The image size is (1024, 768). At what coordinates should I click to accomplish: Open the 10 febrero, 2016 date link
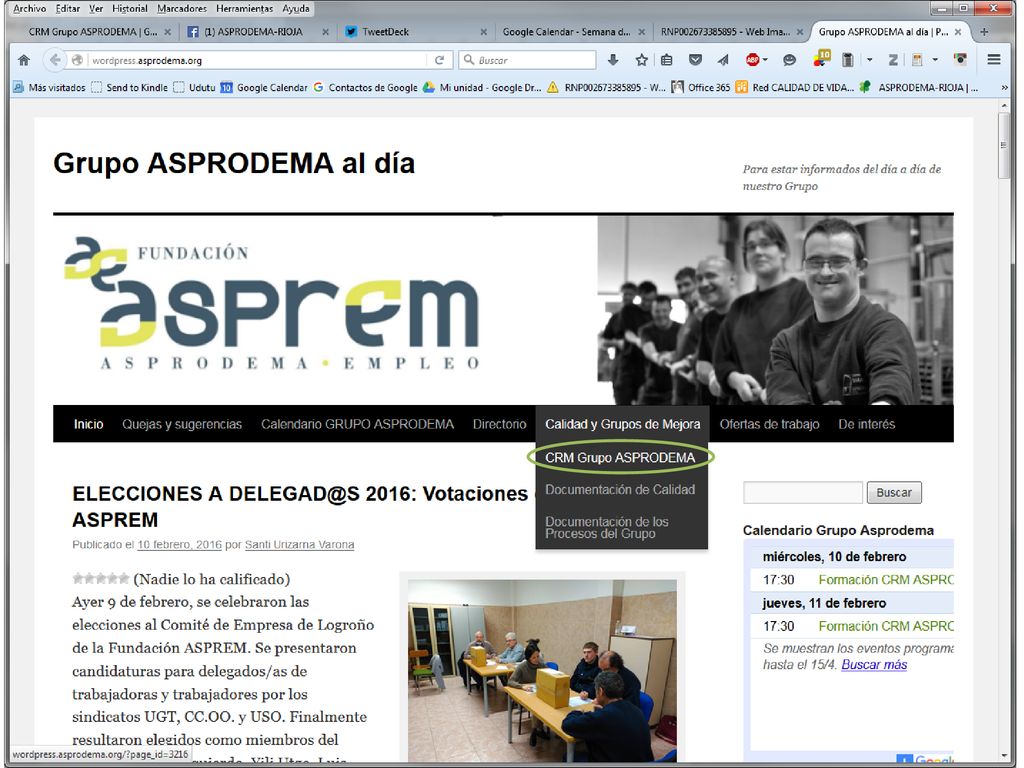point(180,545)
